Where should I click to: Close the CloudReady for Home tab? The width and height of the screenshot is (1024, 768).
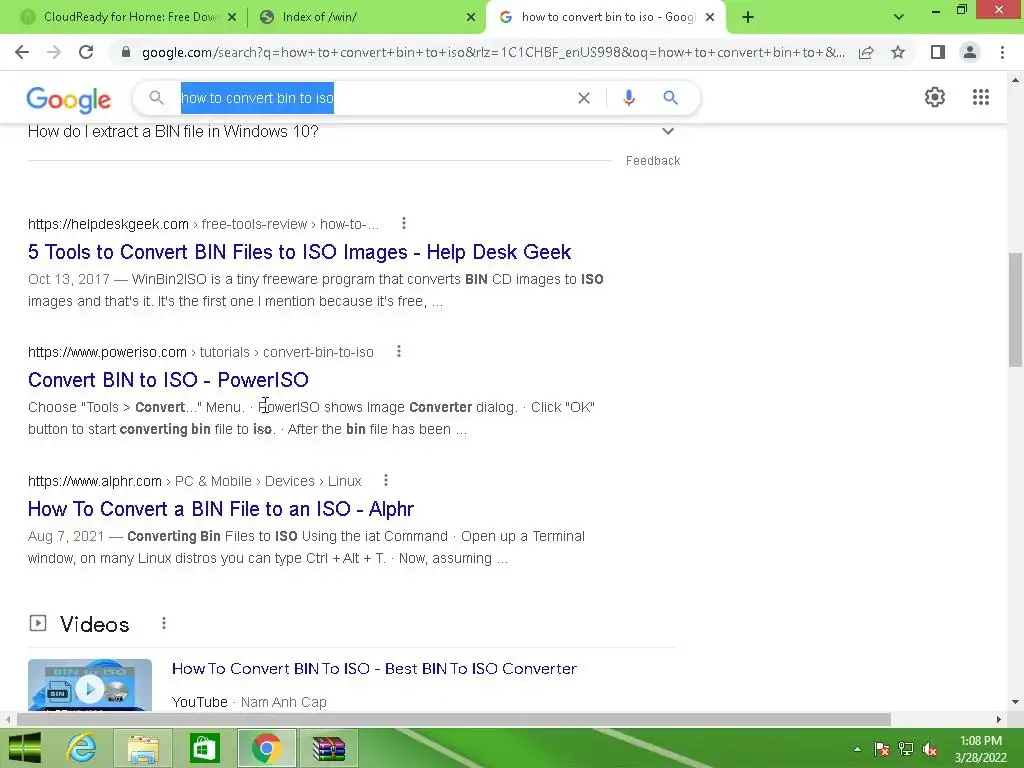[232, 17]
